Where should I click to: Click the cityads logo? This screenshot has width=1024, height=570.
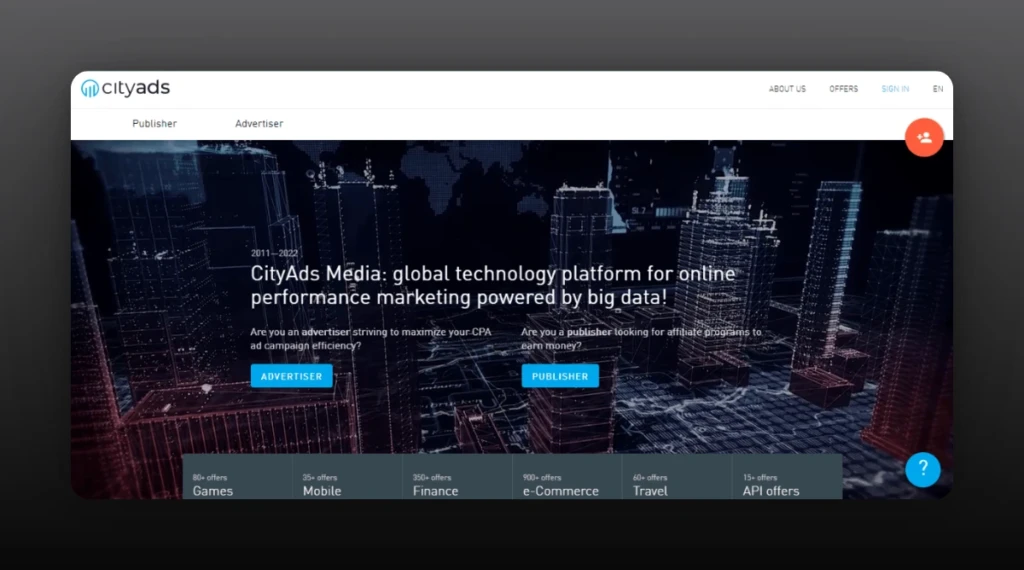[125, 87]
